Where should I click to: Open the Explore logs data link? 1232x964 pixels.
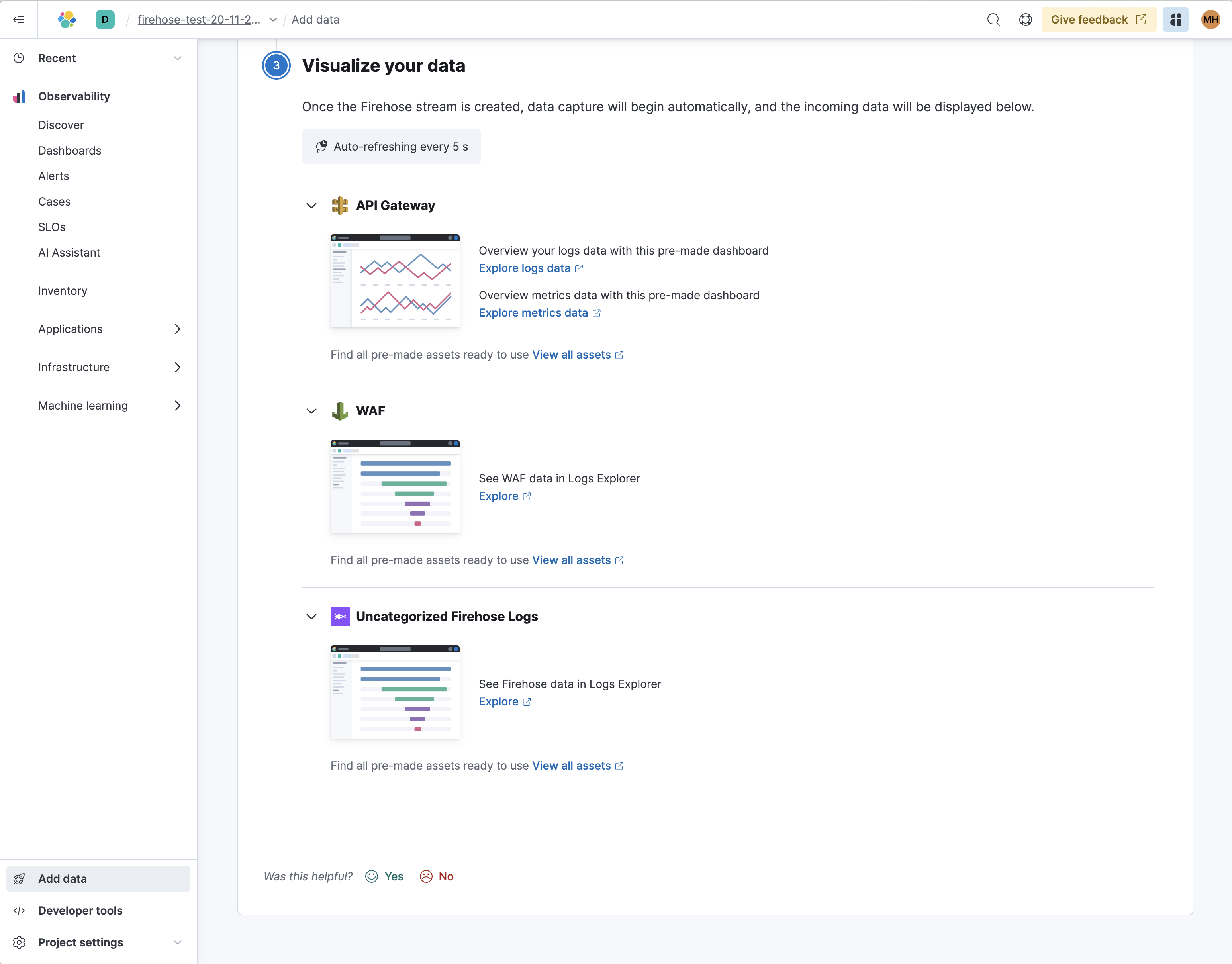tap(524, 268)
